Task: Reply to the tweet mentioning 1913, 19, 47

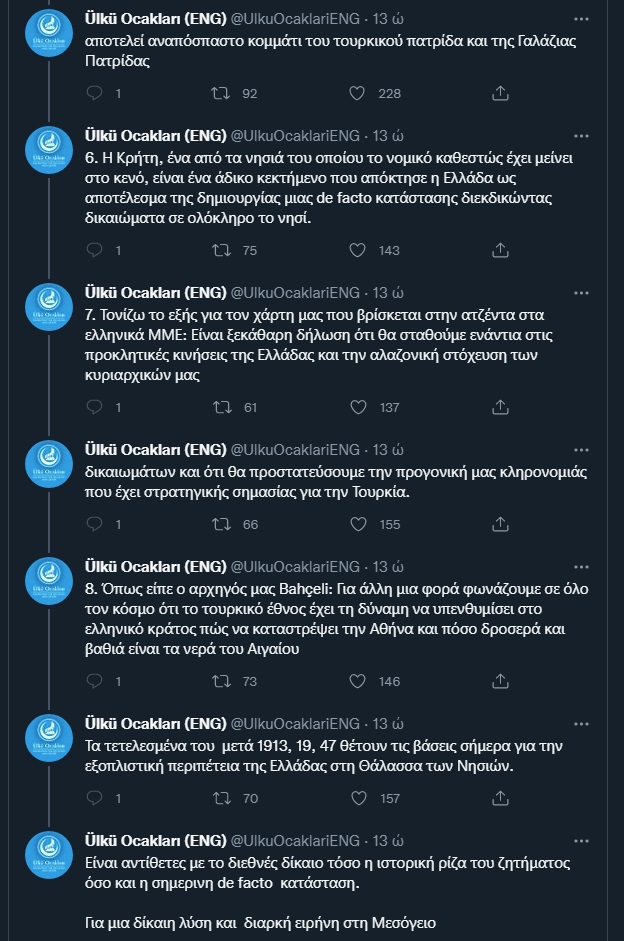Action: pyautogui.click(x=95, y=798)
